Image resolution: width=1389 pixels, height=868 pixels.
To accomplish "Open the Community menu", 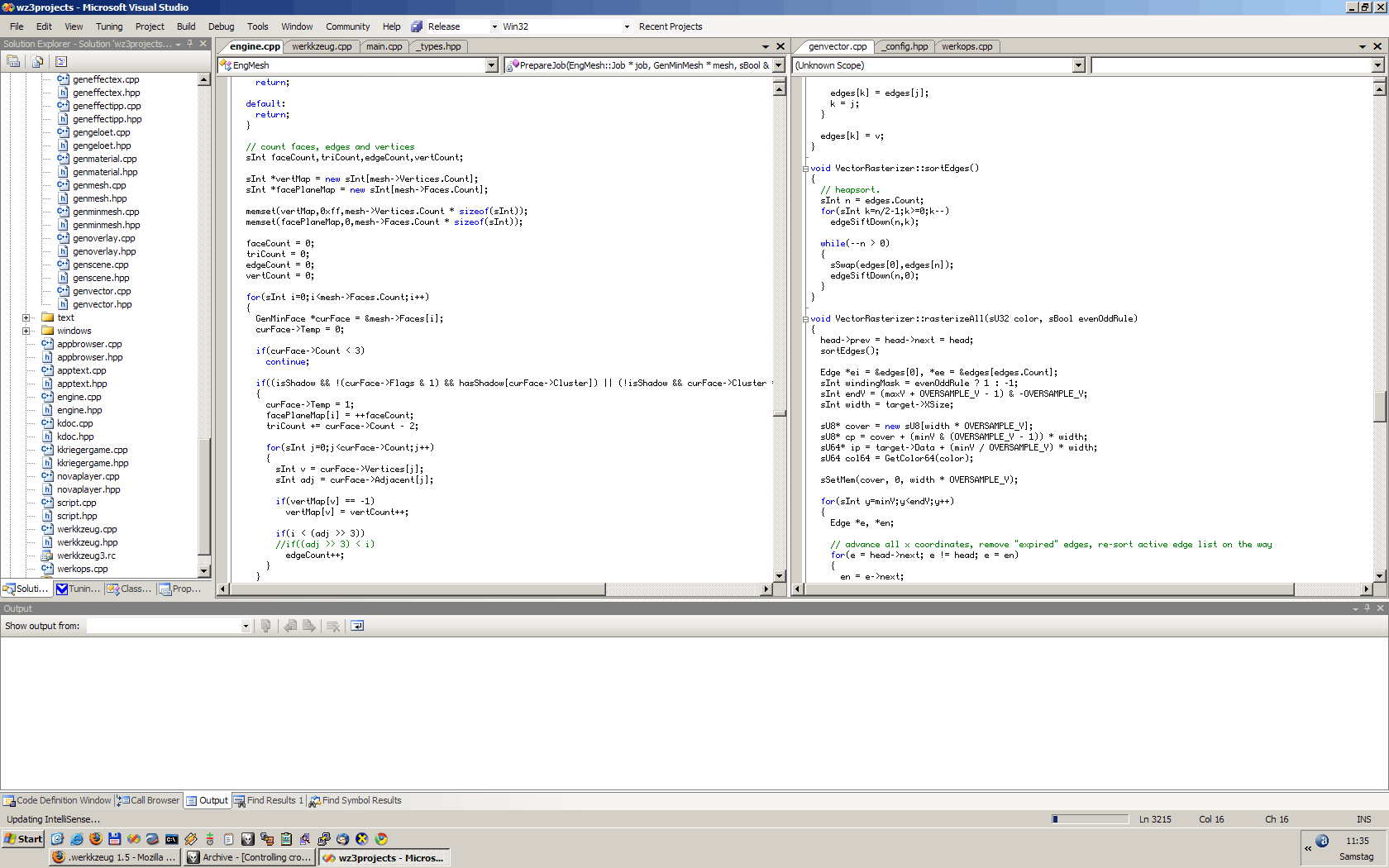I will [x=347, y=26].
